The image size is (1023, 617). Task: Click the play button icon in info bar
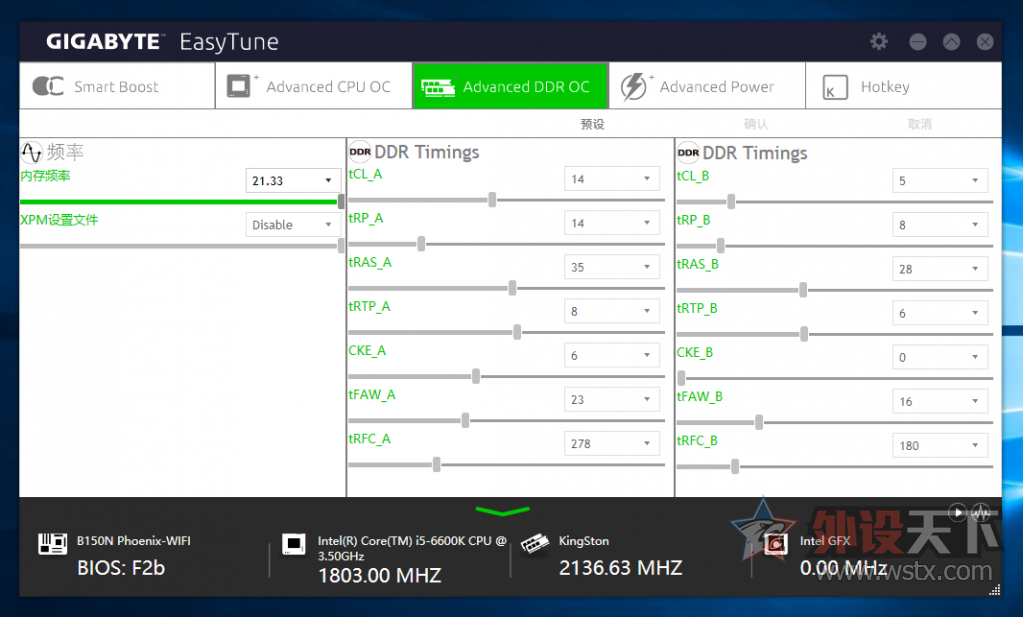(957, 512)
